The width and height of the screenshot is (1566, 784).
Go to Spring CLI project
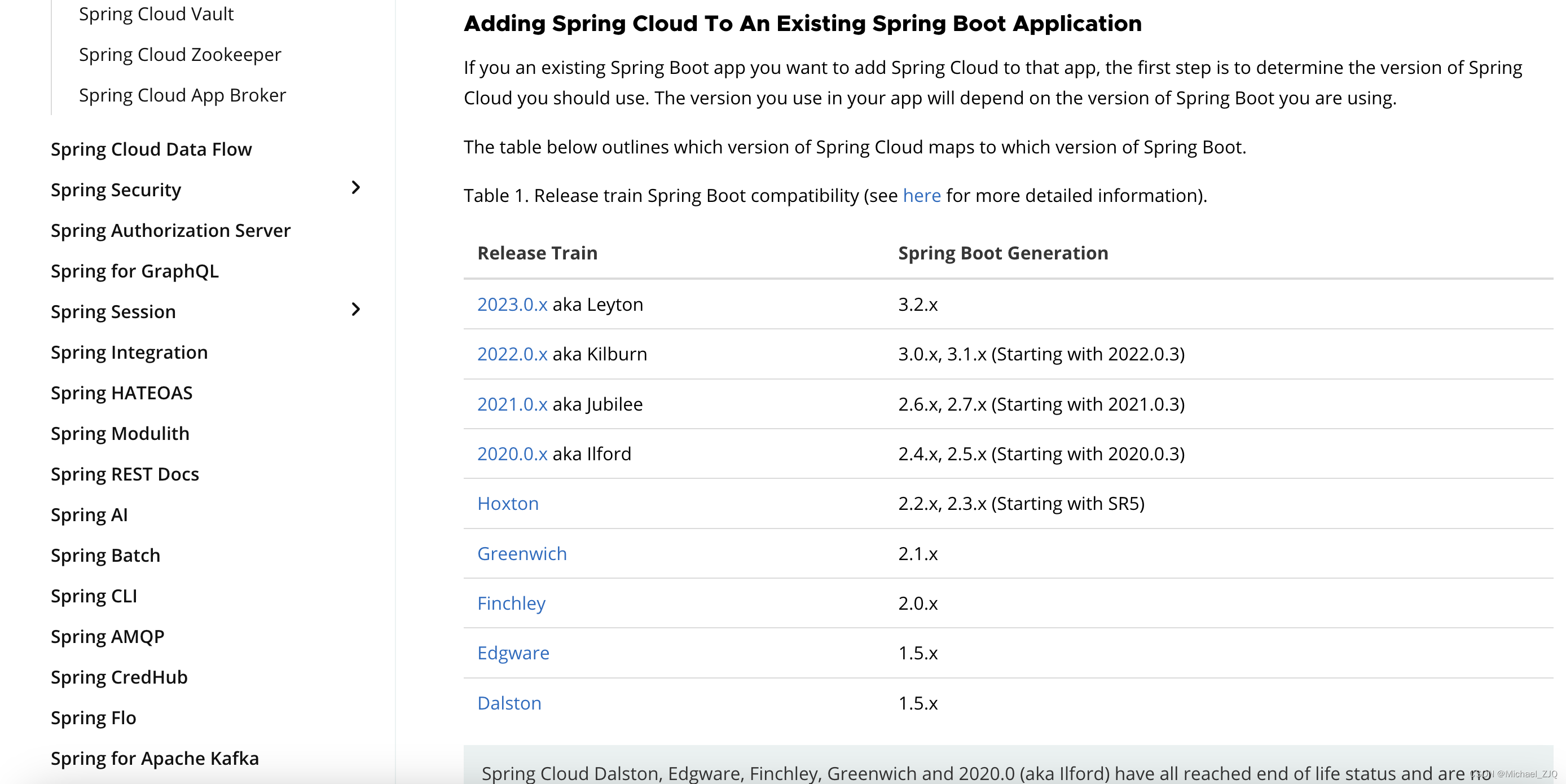pos(94,597)
